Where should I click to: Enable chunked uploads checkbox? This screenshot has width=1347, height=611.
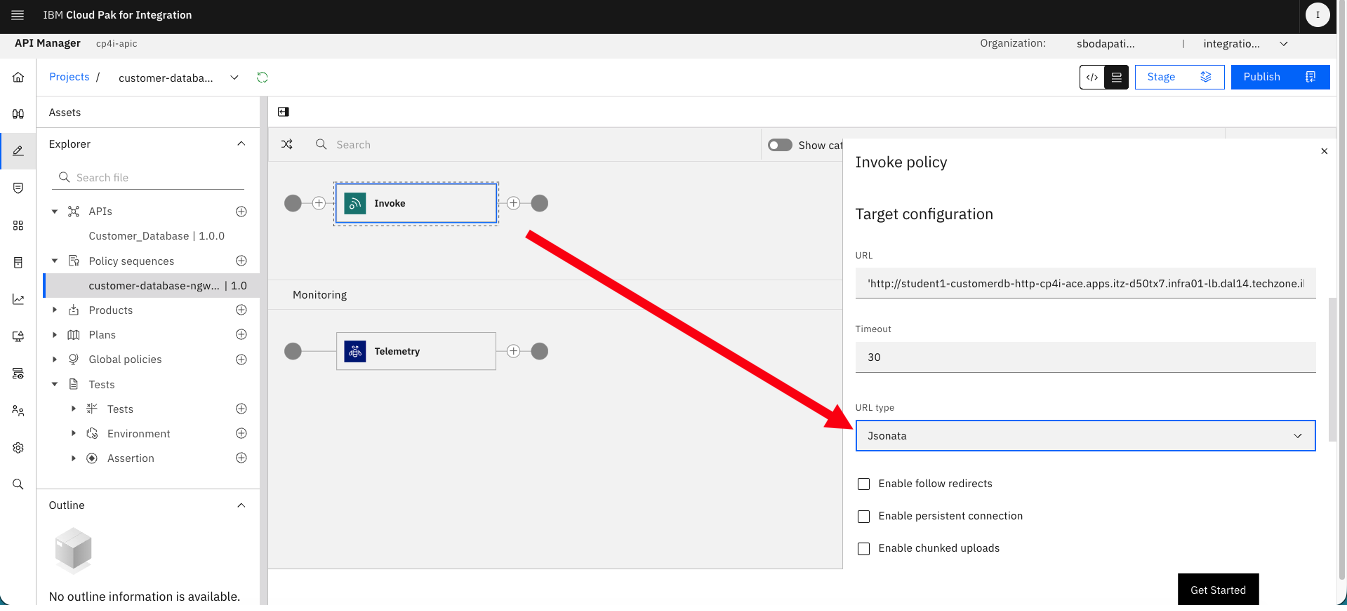pos(864,548)
